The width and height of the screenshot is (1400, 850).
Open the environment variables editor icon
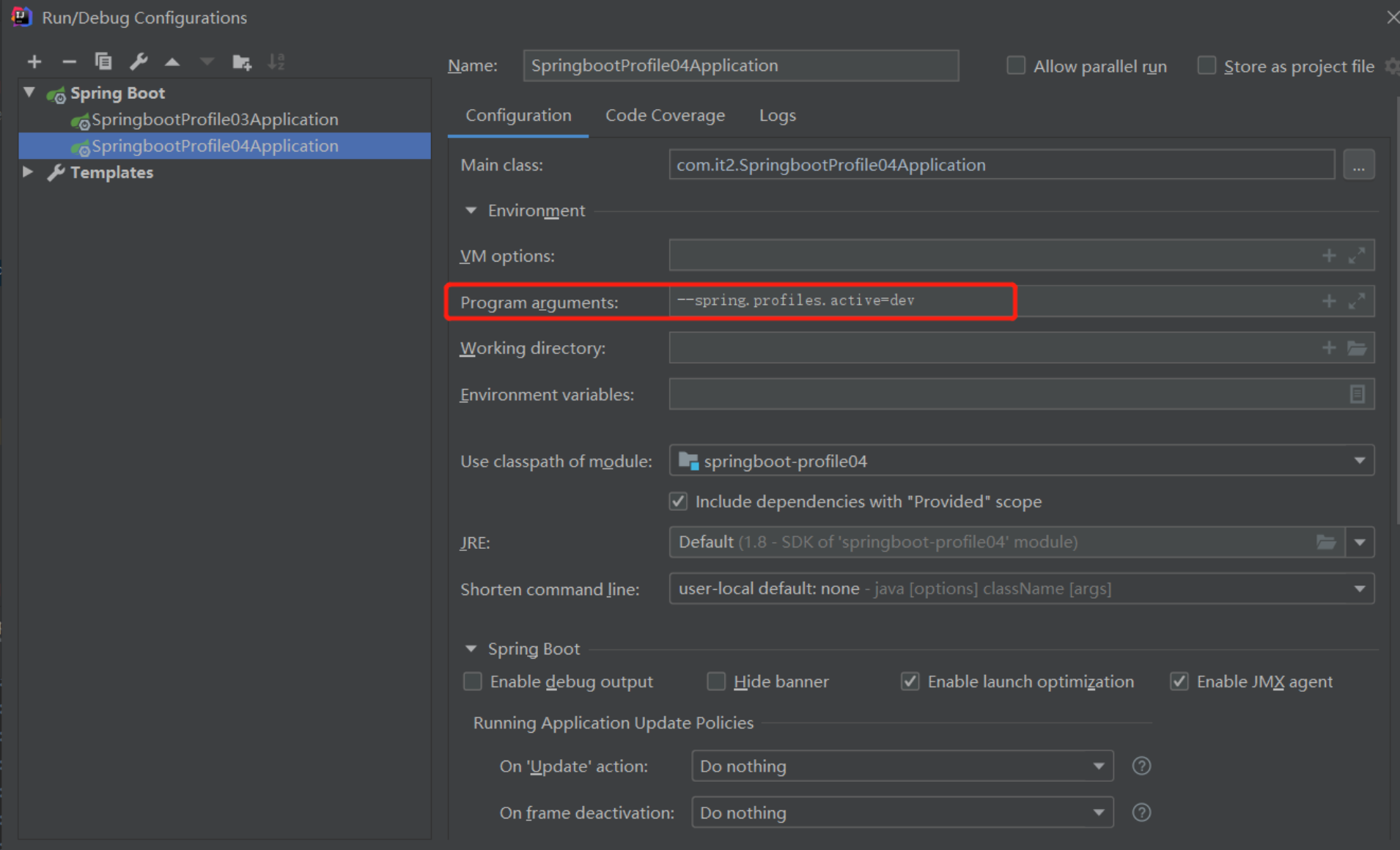tap(1357, 394)
